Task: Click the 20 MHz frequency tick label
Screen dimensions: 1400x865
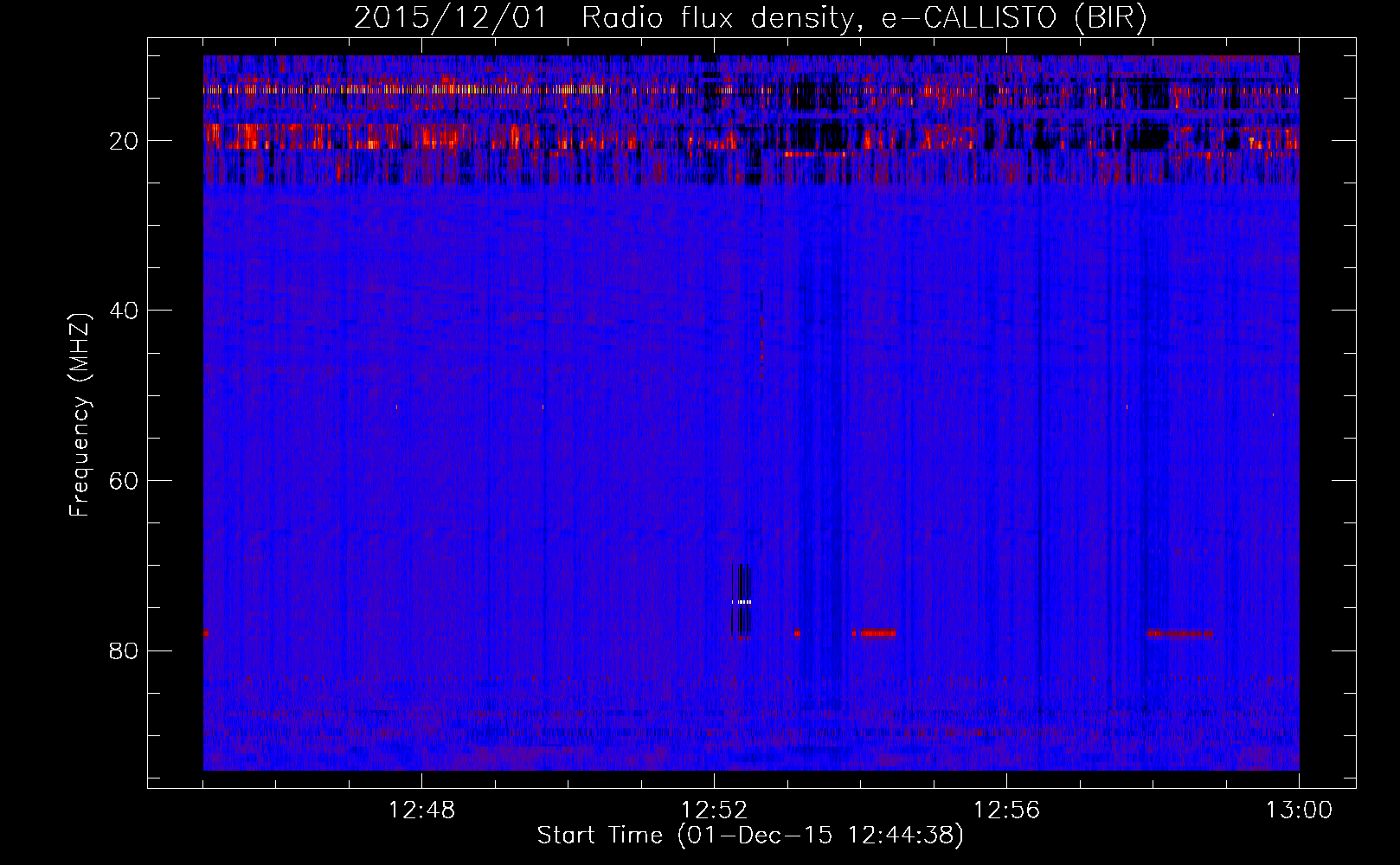Action: click(x=124, y=141)
